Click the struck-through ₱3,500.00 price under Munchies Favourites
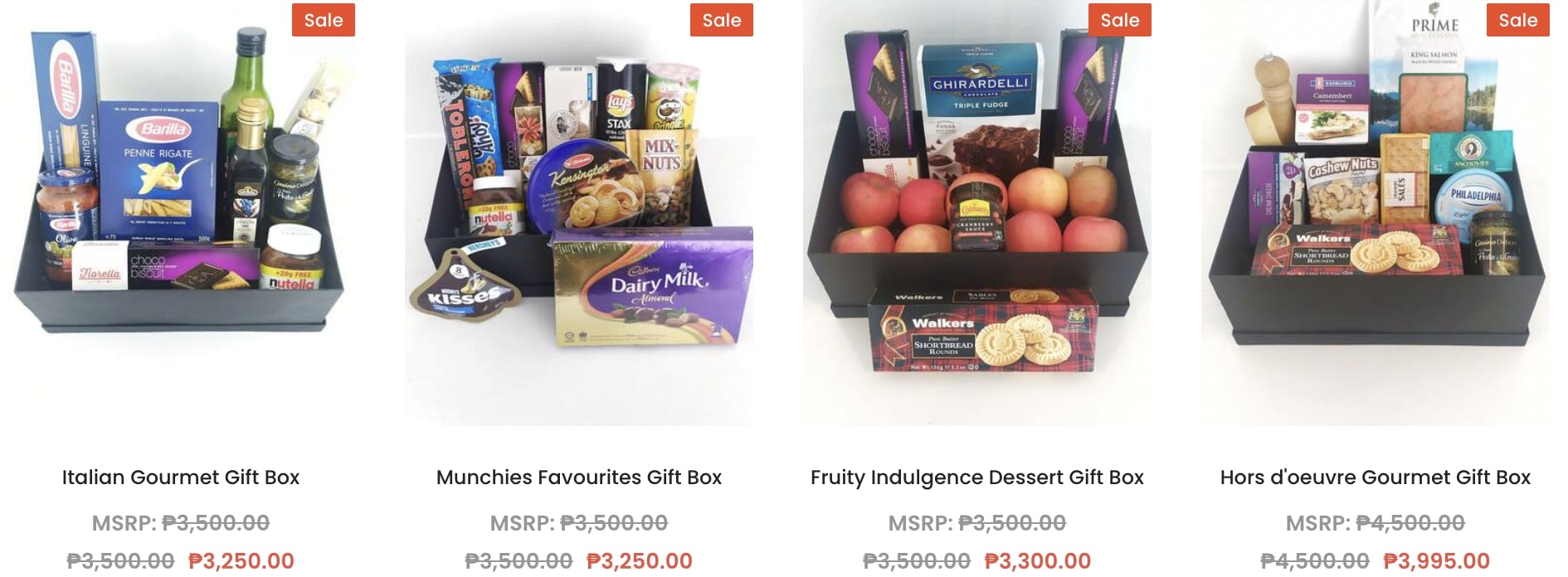The image size is (1568, 577). pos(519,561)
